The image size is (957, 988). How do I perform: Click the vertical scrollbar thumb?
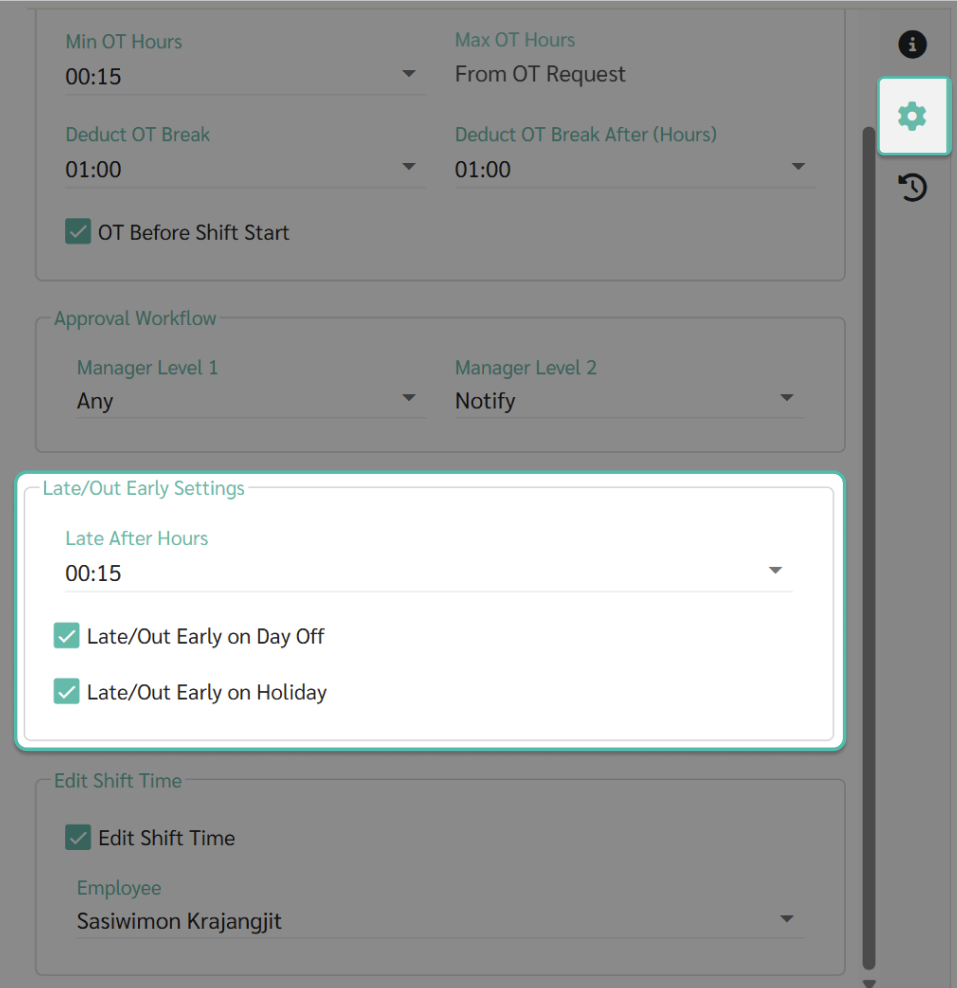point(869,548)
